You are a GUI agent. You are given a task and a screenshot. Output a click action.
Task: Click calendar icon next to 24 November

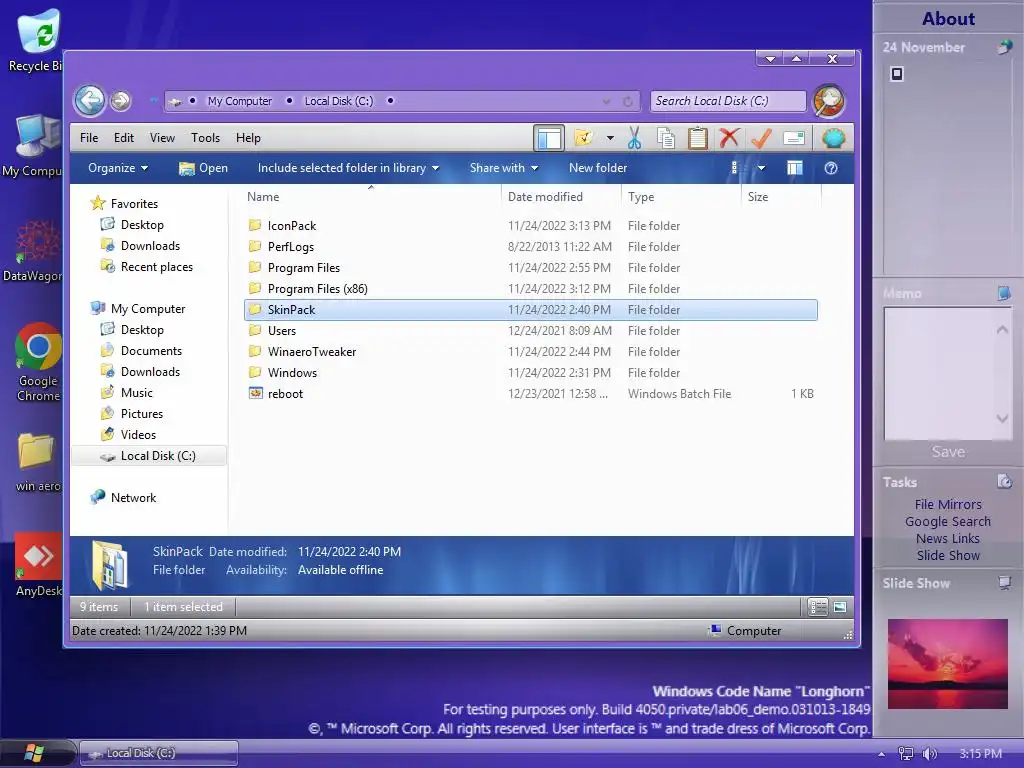(x=1004, y=47)
